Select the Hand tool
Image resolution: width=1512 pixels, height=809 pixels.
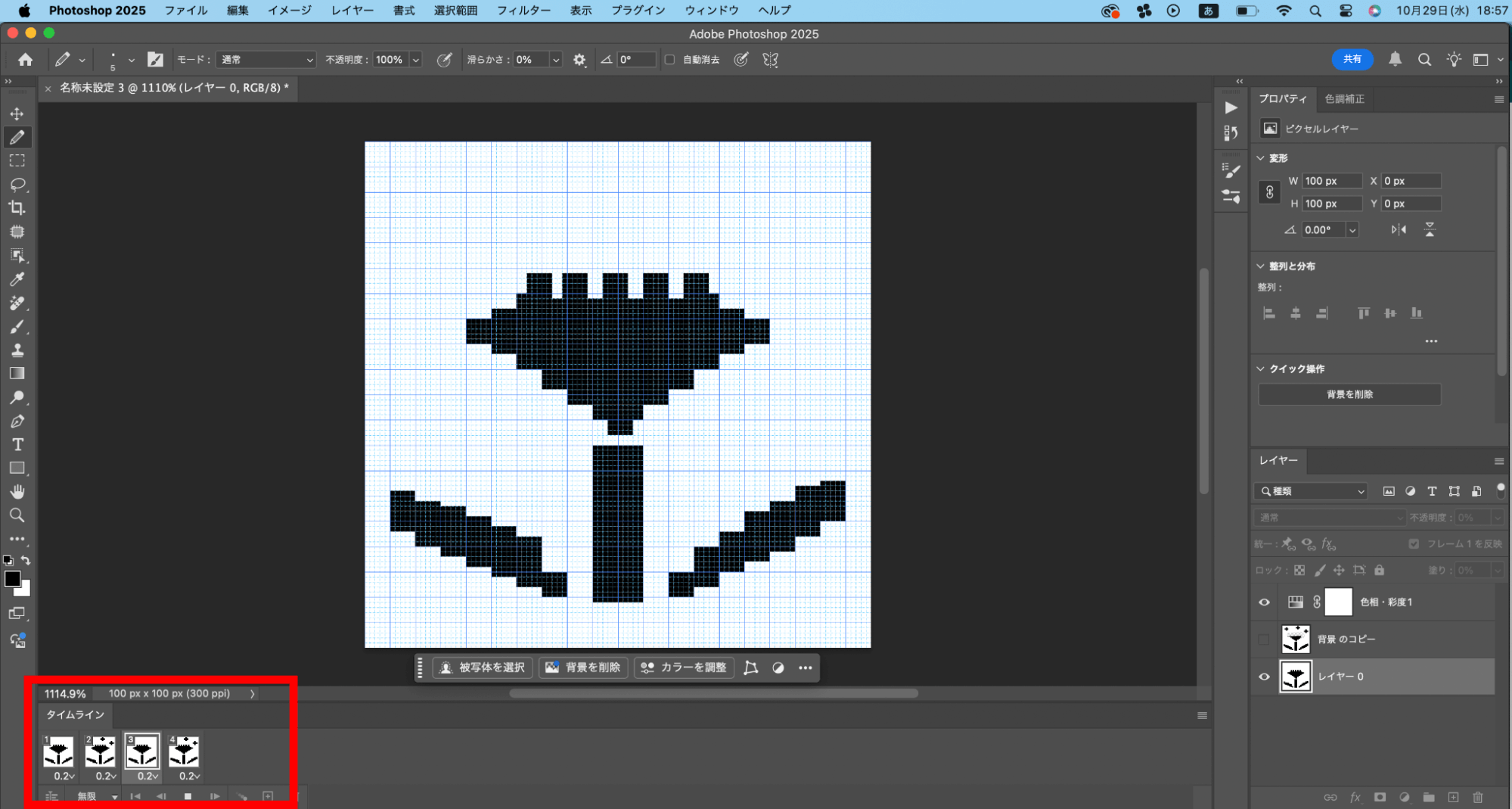17,491
